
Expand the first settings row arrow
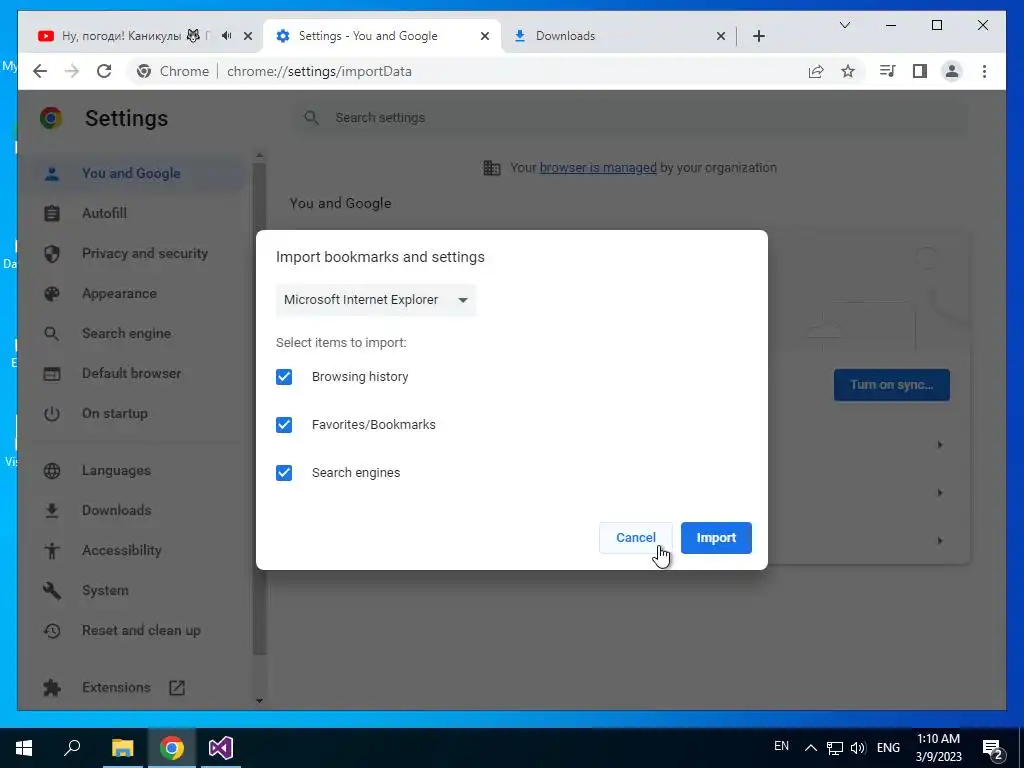coord(940,445)
